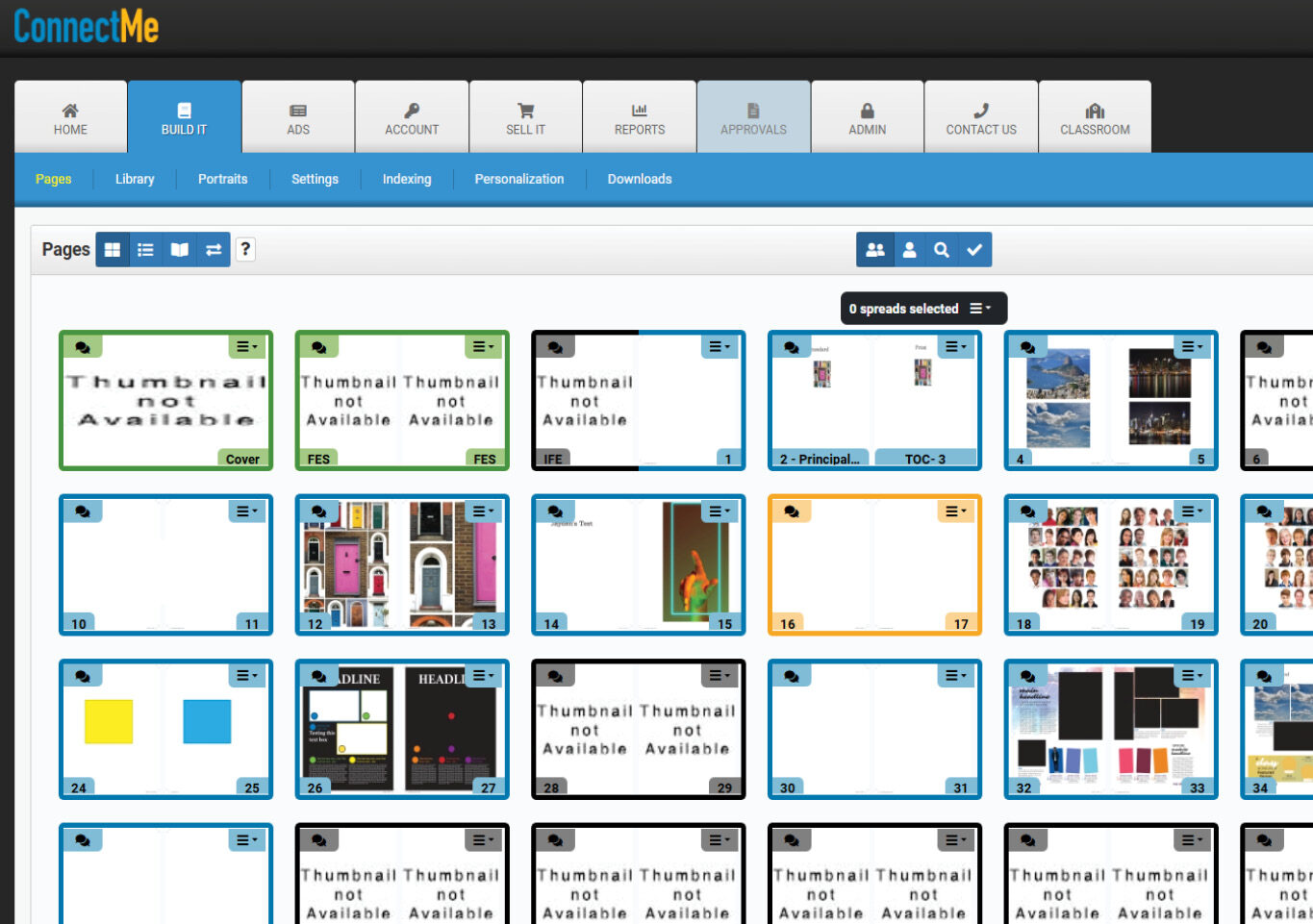The height and width of the screenshot is (924, 1313).
Task: Click the multiple users group icon
Action: [874, 250]
